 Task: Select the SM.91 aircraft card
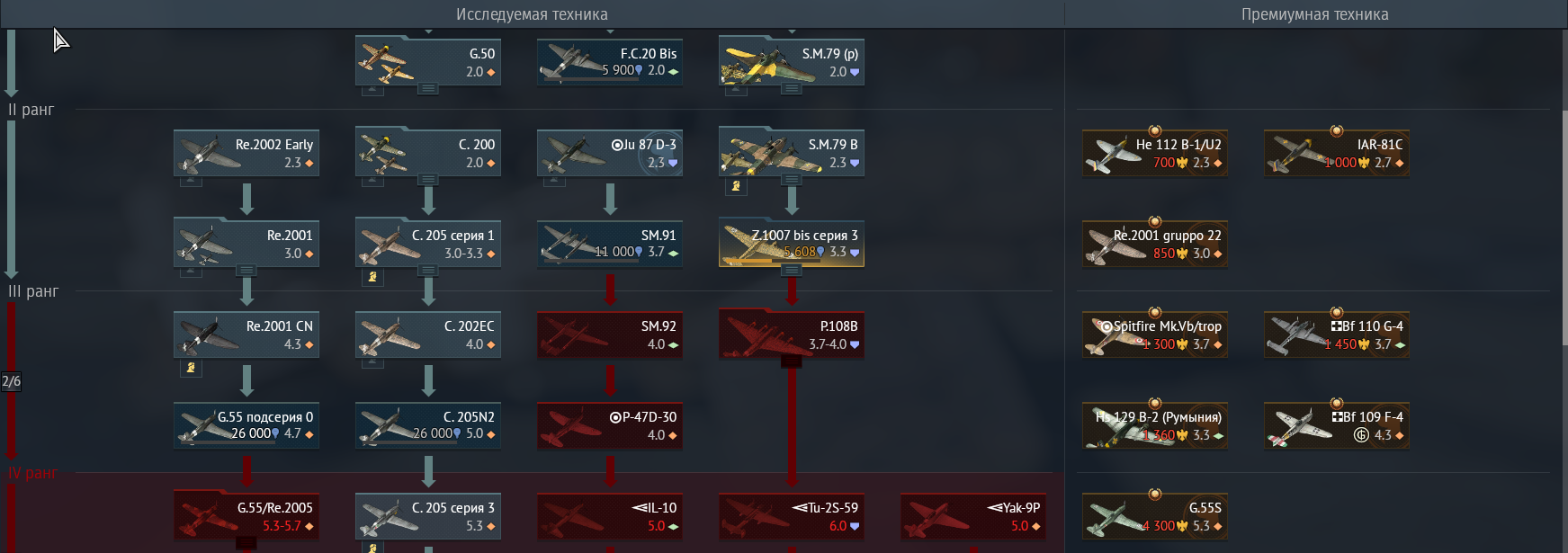pos(610,244)
